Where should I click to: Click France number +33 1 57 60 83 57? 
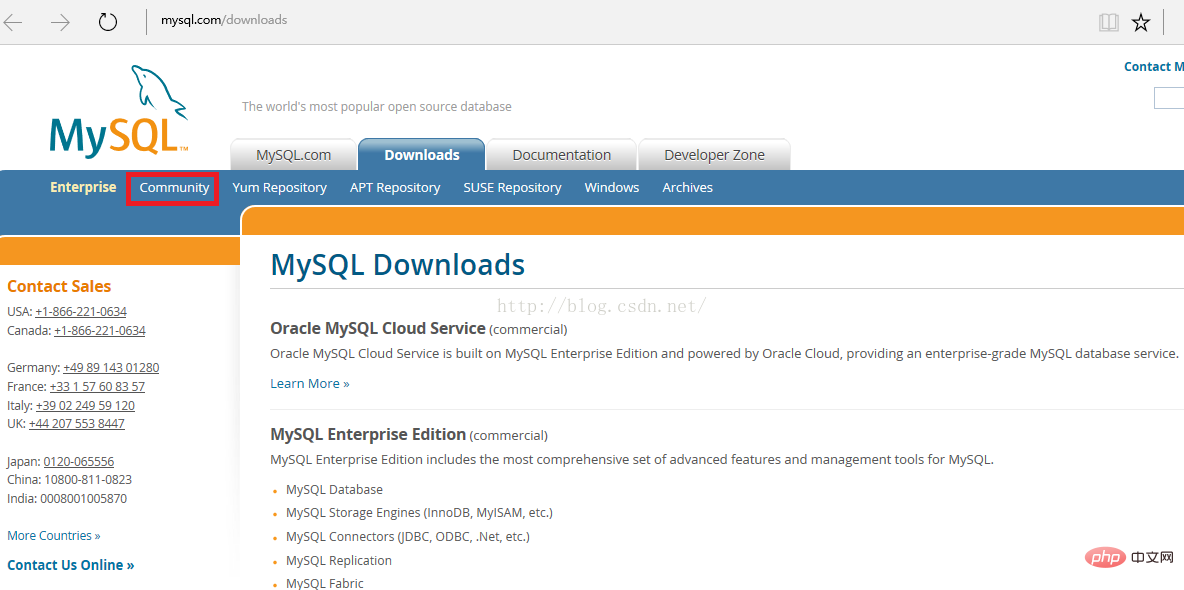pos(97,387)
